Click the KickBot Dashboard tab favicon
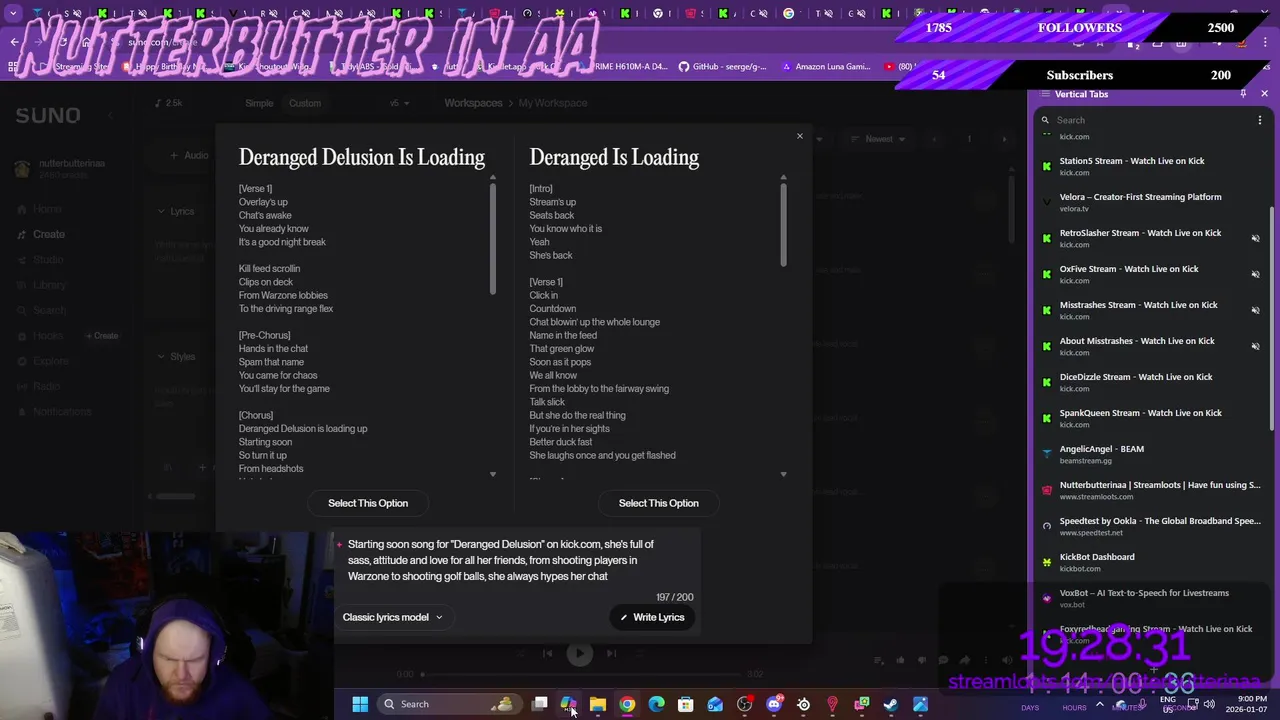Image resolution: width=1280 pixels, height=720 pixels. [1047, 562]
